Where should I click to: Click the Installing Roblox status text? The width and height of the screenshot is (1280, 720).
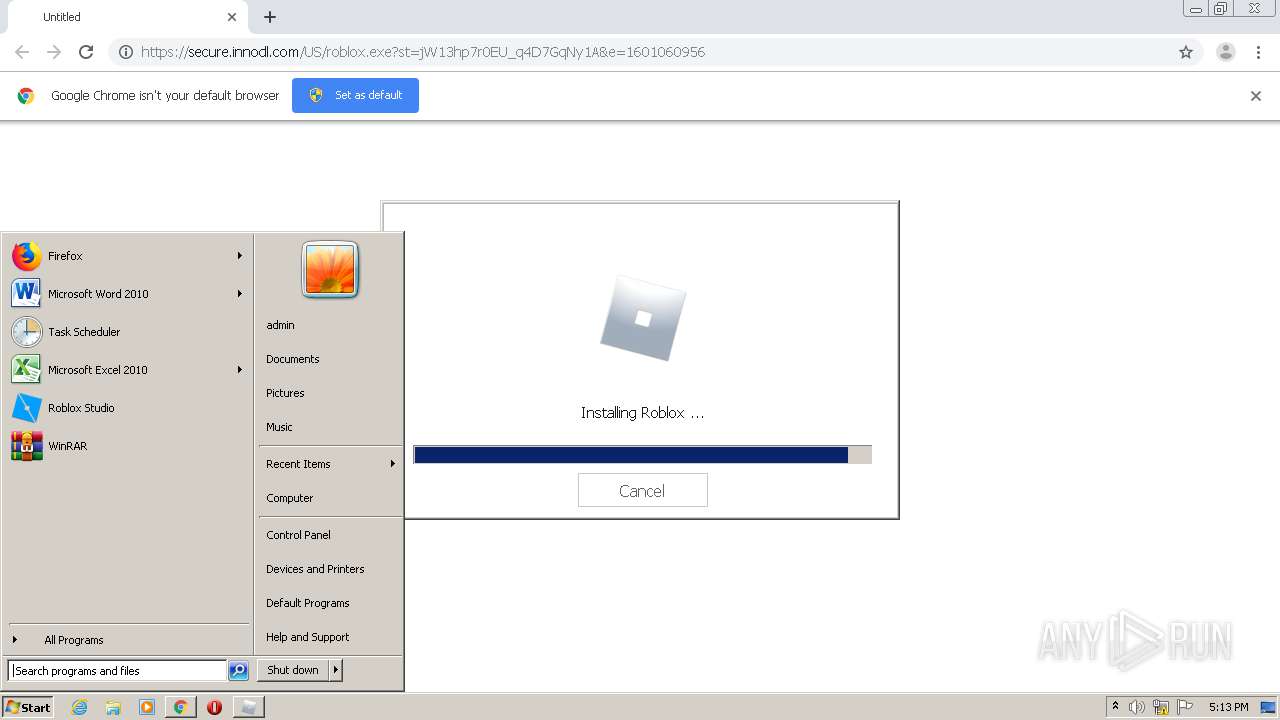(642, 412)
